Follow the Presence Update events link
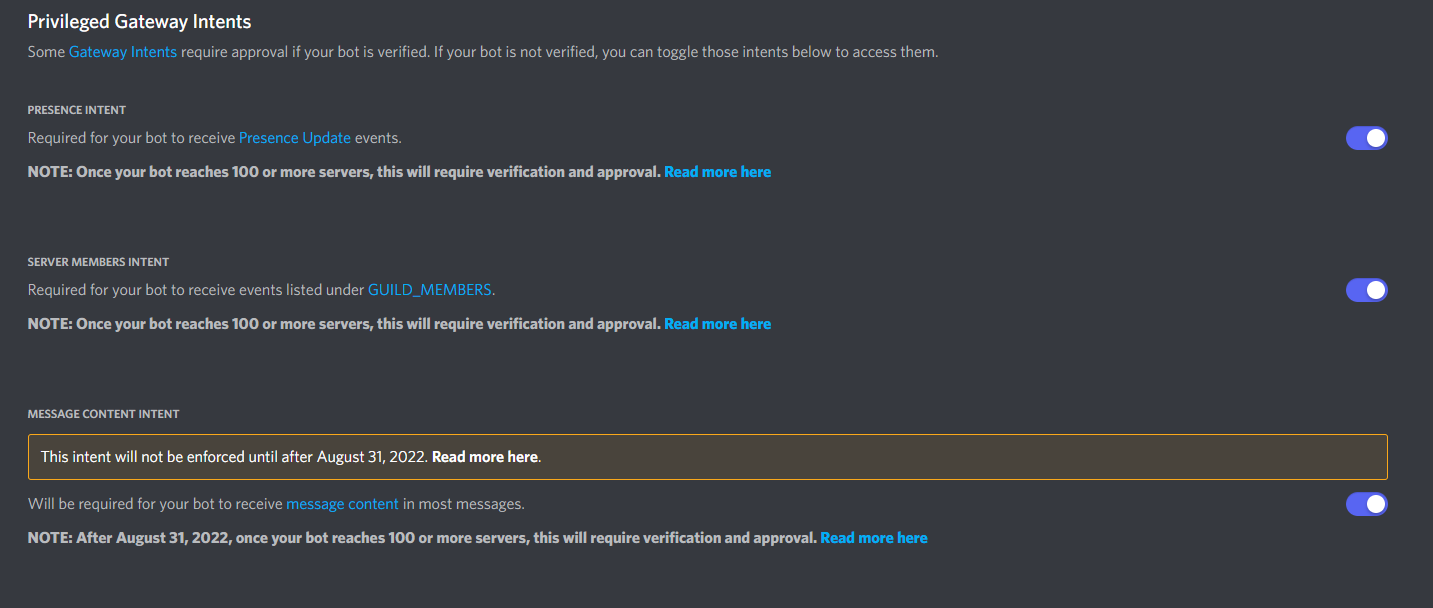 click(295, 138)
